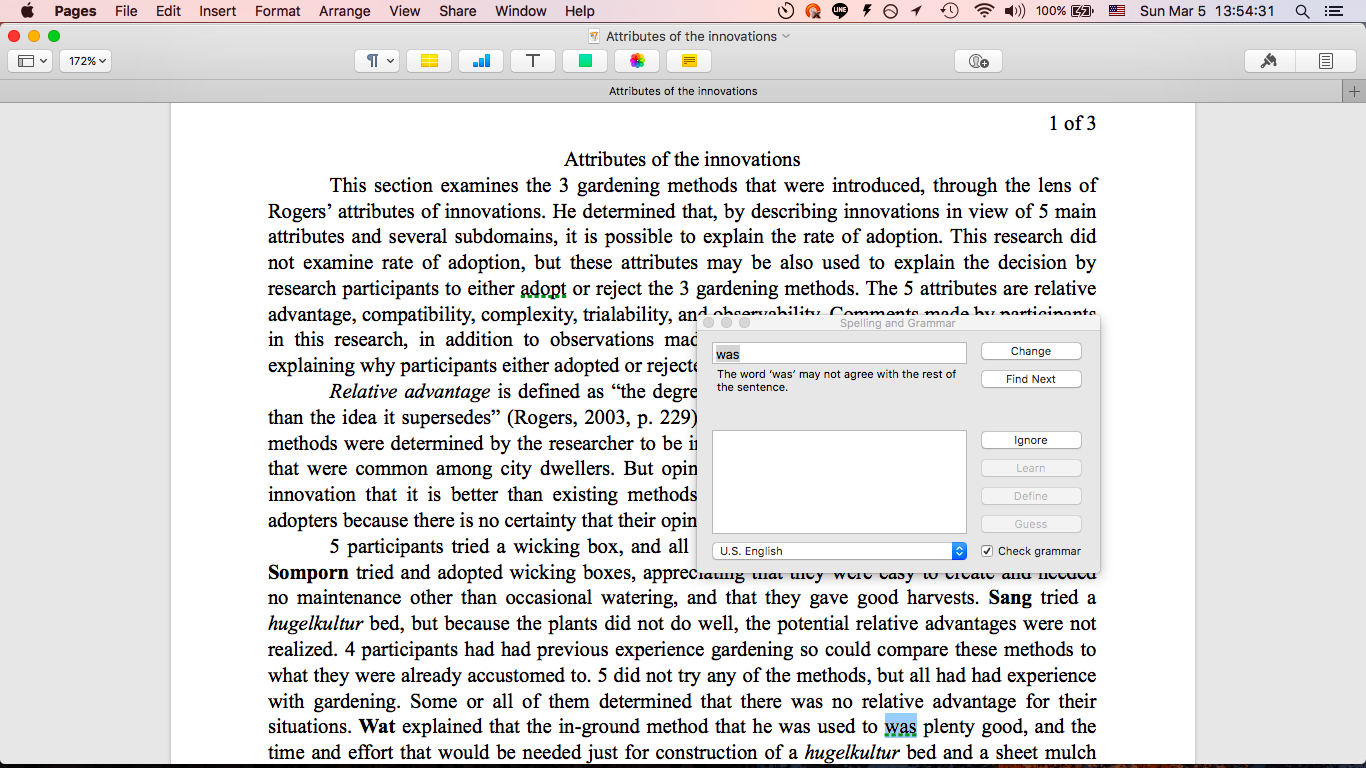Open the File menu
The image size is (1366, 768).
point(126,11)
